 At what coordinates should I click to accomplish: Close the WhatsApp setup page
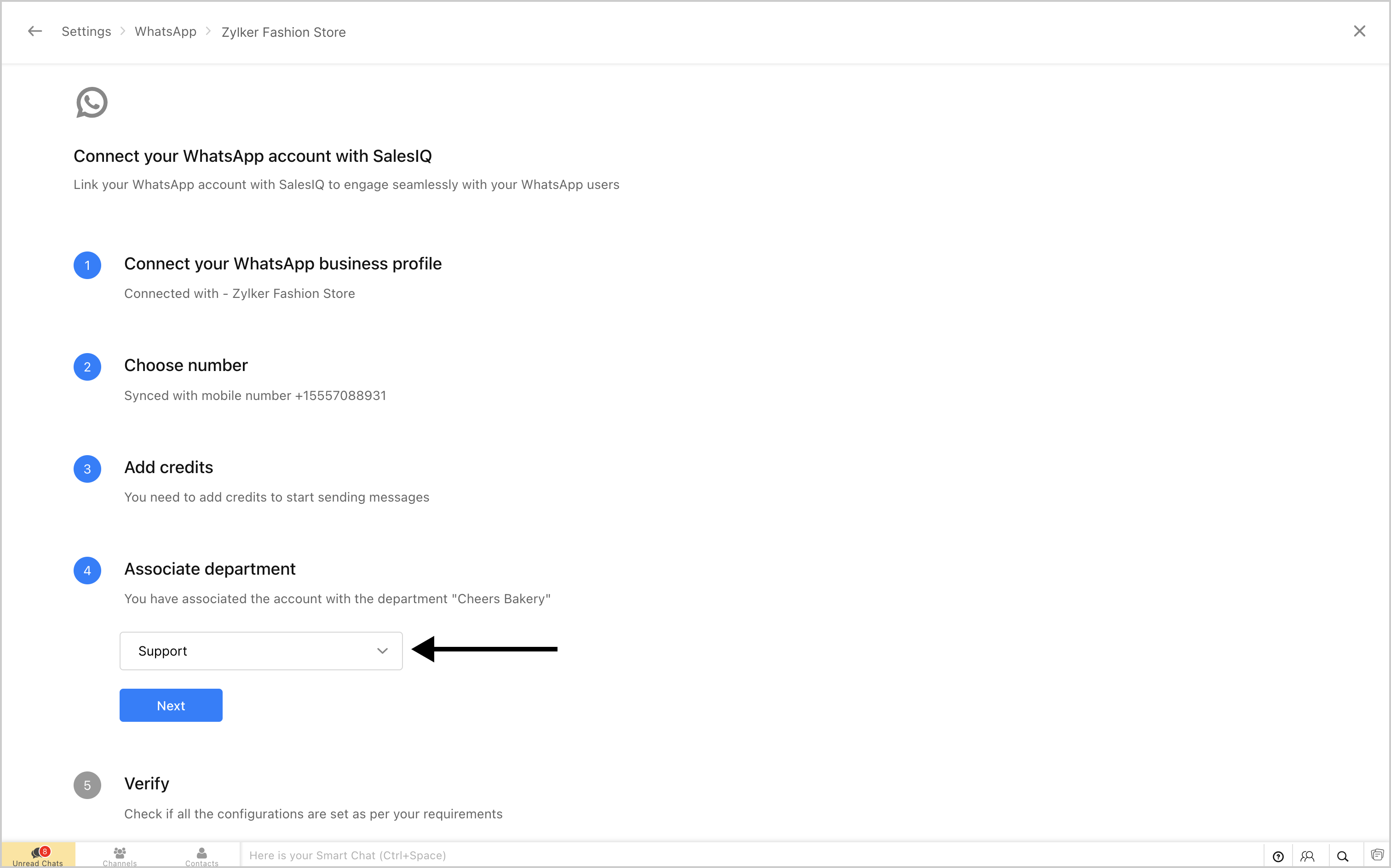pyautogui.click(x=1359, y=32)
